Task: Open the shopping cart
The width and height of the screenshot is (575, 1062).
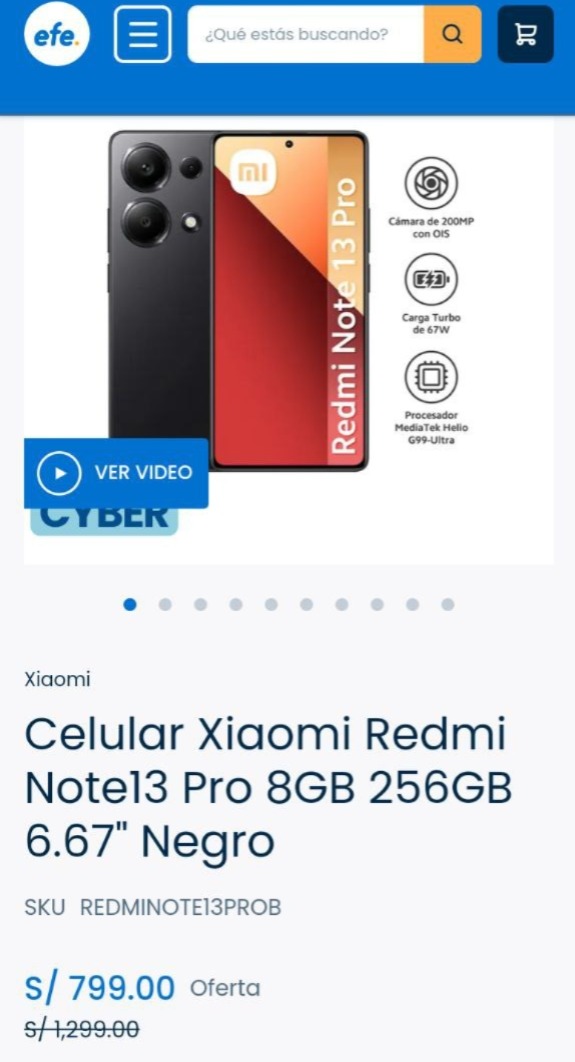Action: [526, 34]
